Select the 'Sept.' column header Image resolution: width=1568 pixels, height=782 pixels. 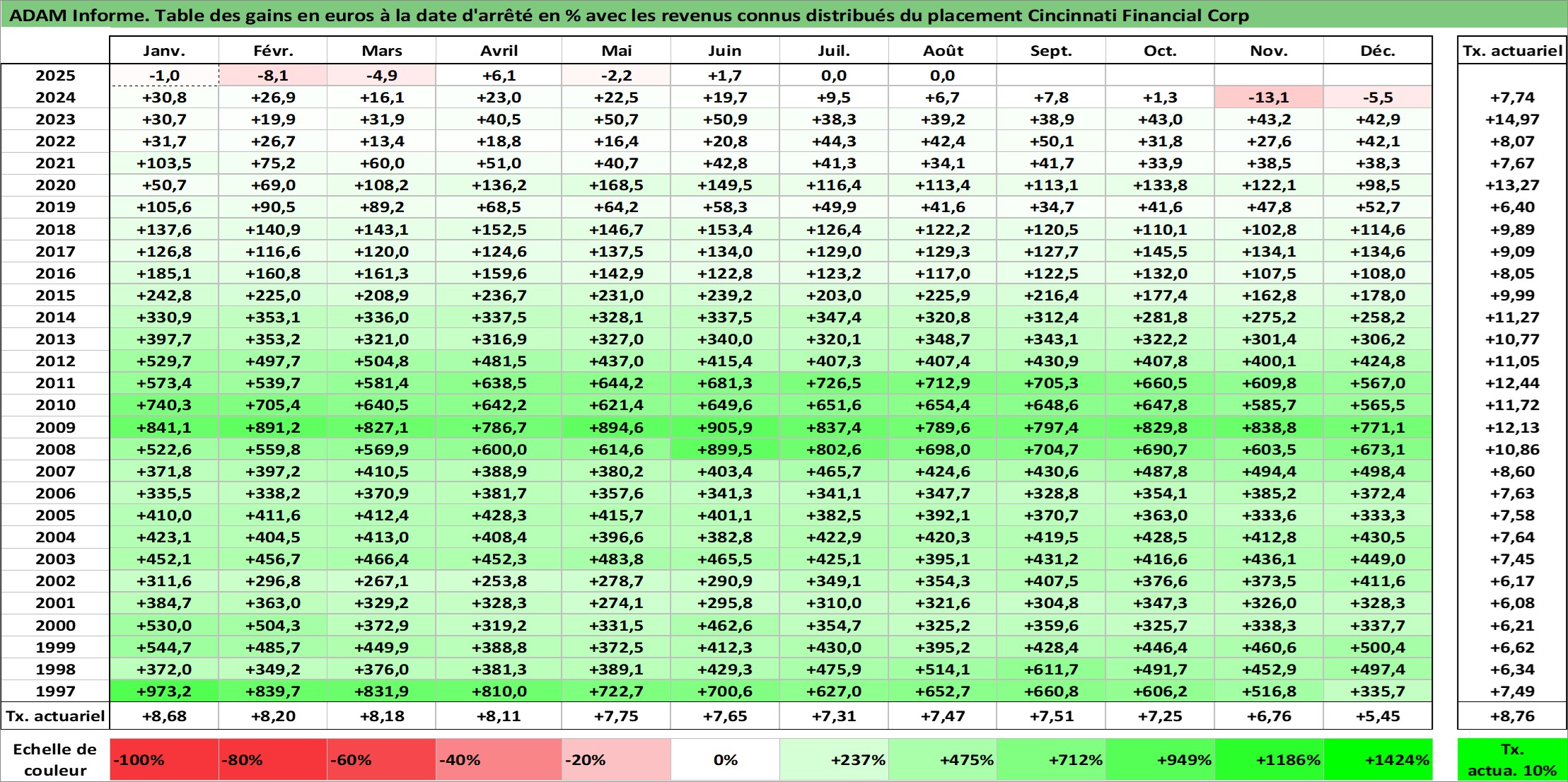point(1052,50)
